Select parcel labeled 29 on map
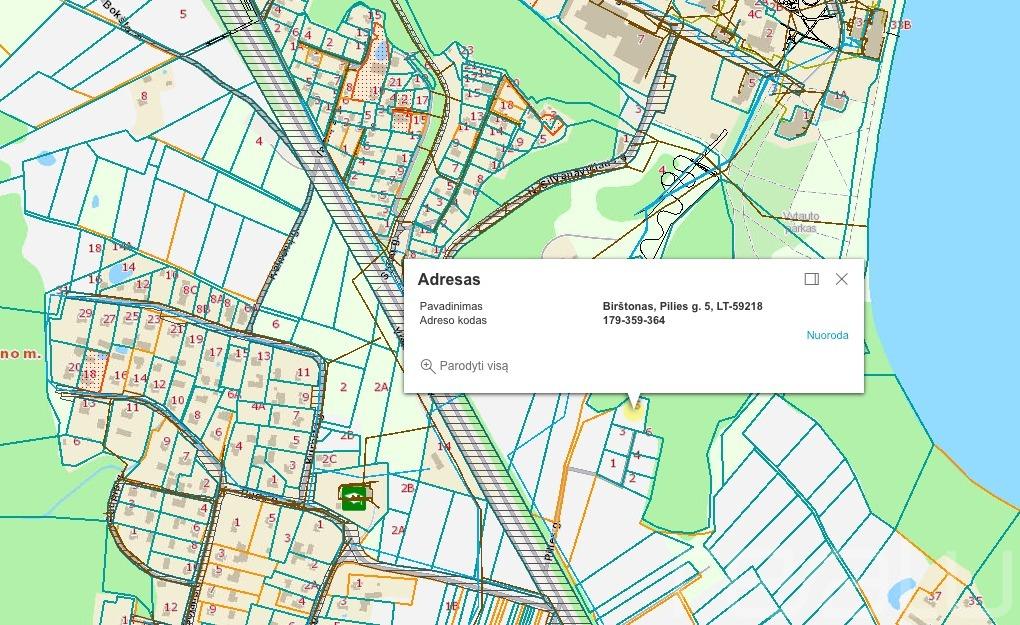Screen dimensions: 1020x625 (85, 313)
